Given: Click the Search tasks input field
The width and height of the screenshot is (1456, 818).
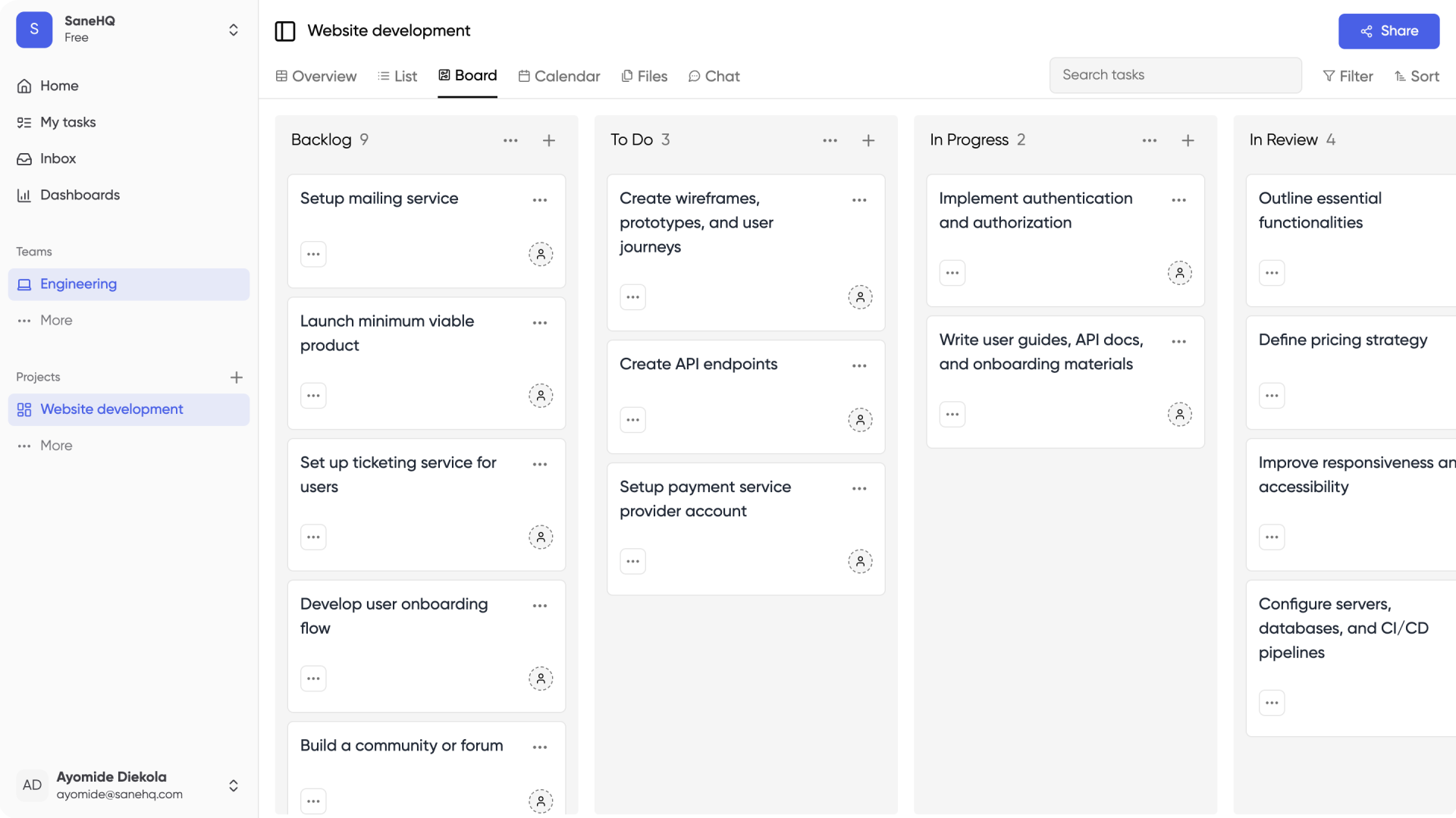Looking at the screenshot, I should (x=1175, y=75).
